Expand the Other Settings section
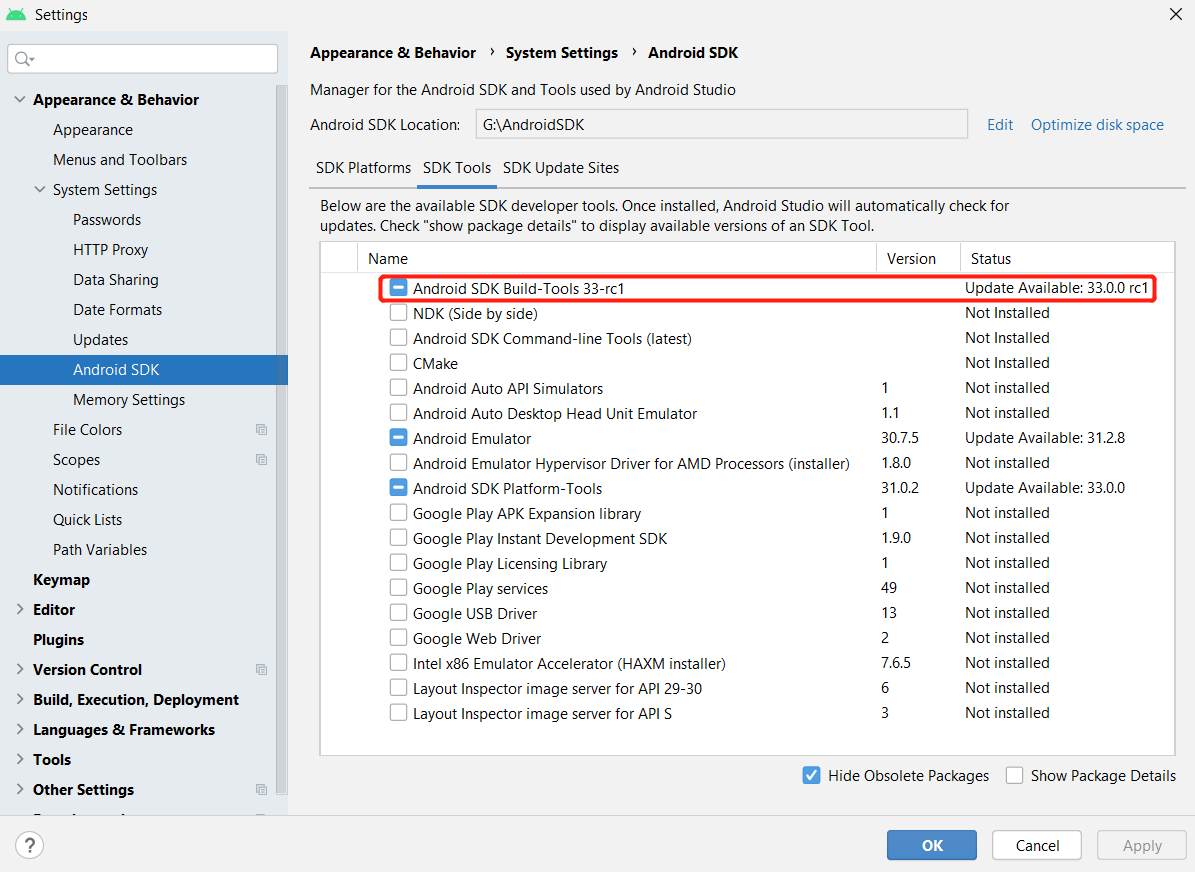Screen dimensions: 1195x872 [20, 790]
